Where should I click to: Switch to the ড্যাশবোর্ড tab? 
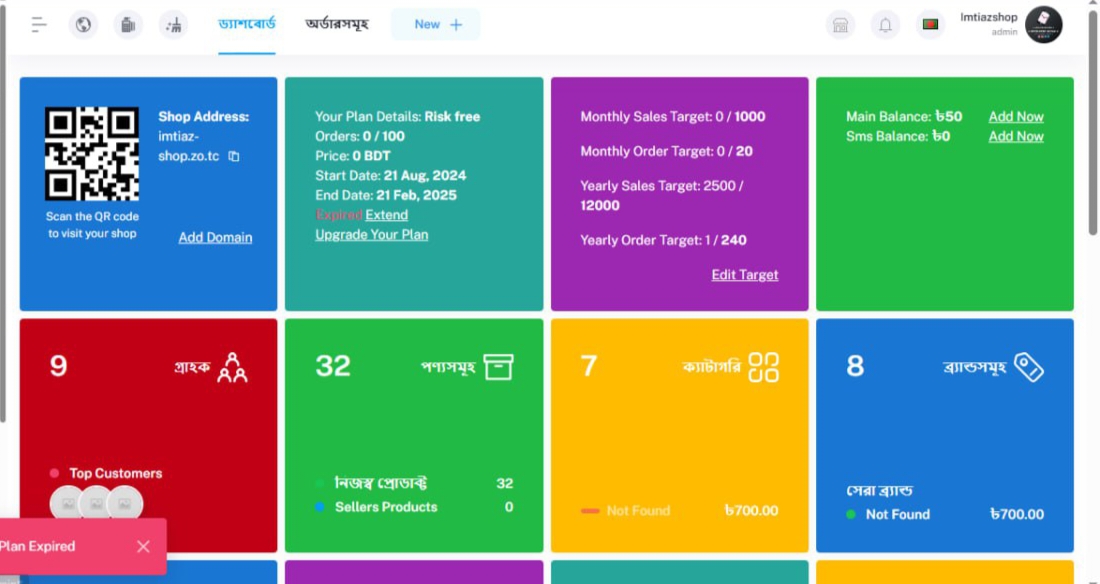[247, 24]
